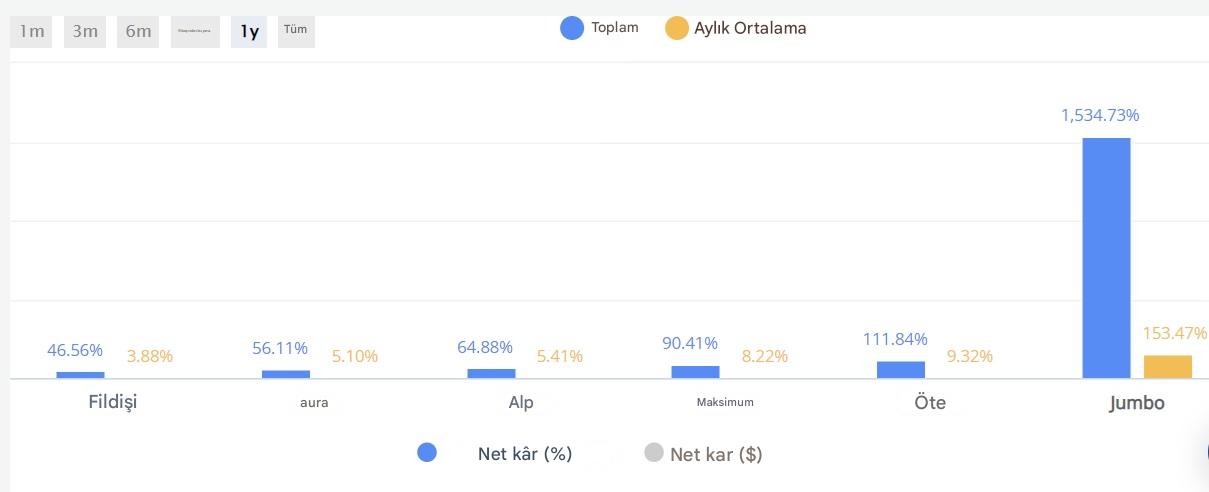Image resolution: width=1209 pixels, height=492 pixels.
Task: Toggle the blue Toplam legend circle
Action: coord(572,28)
